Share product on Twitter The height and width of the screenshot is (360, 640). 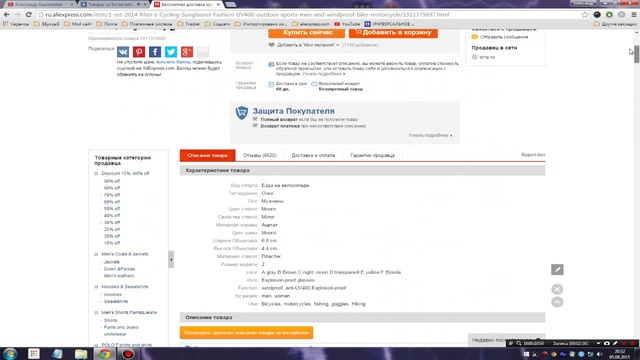pyautogui.click(x=171, y=52)
